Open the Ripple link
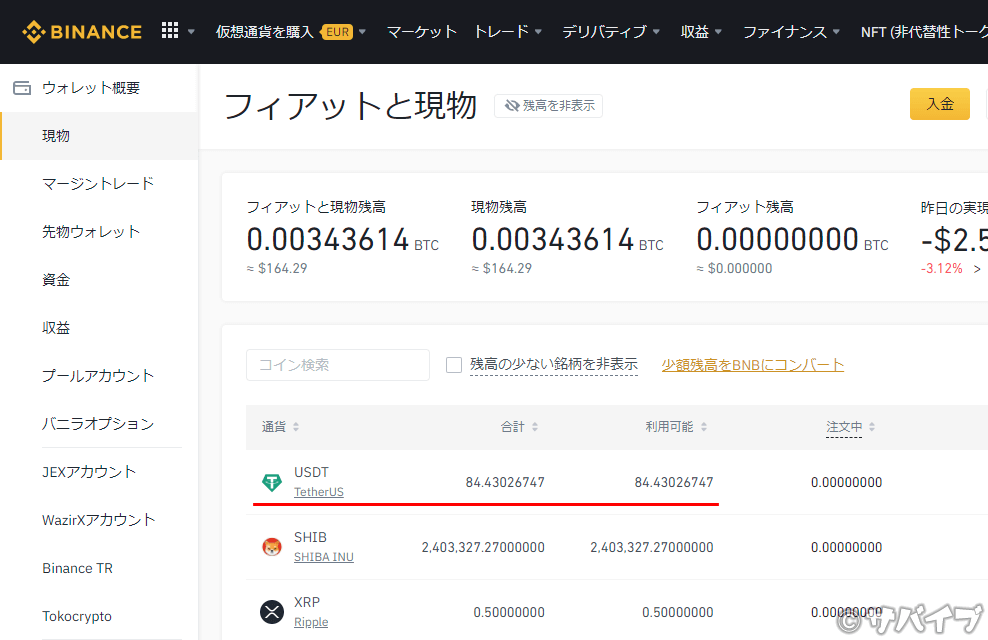 (311, 622)
